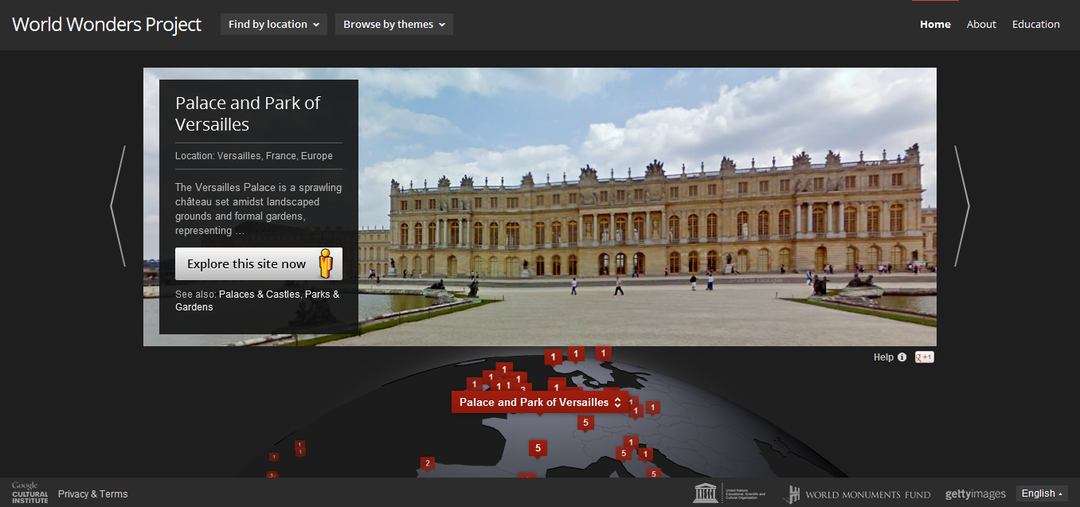Open the Privacy & Terms link
The height and width of the screenshot is (507, 1080).
tap(93, 494)
